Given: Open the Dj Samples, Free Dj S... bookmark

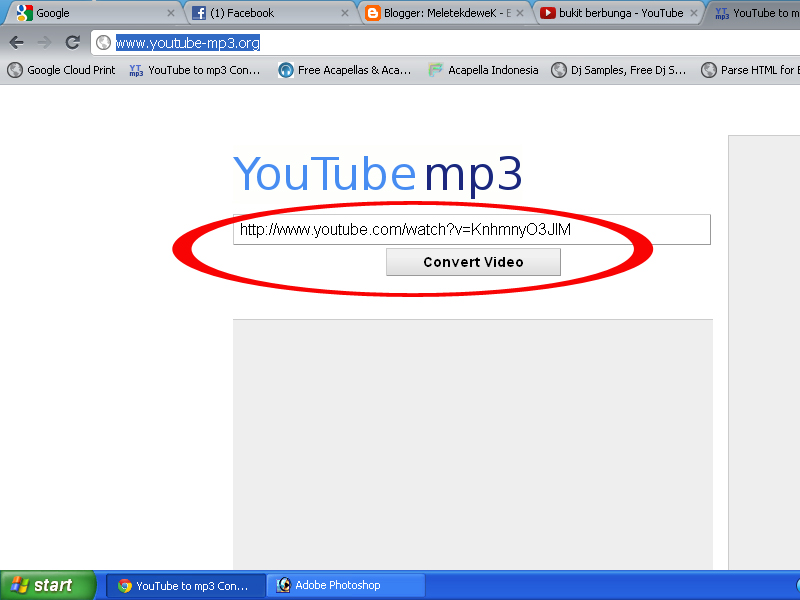Looking at the screenshot, I should tap(619, 70).
